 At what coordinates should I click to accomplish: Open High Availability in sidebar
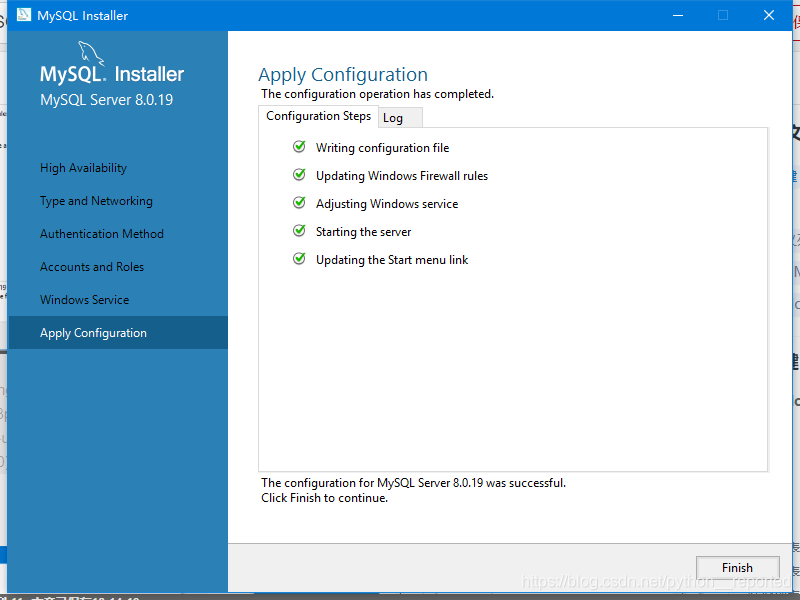tap(83, 168)
